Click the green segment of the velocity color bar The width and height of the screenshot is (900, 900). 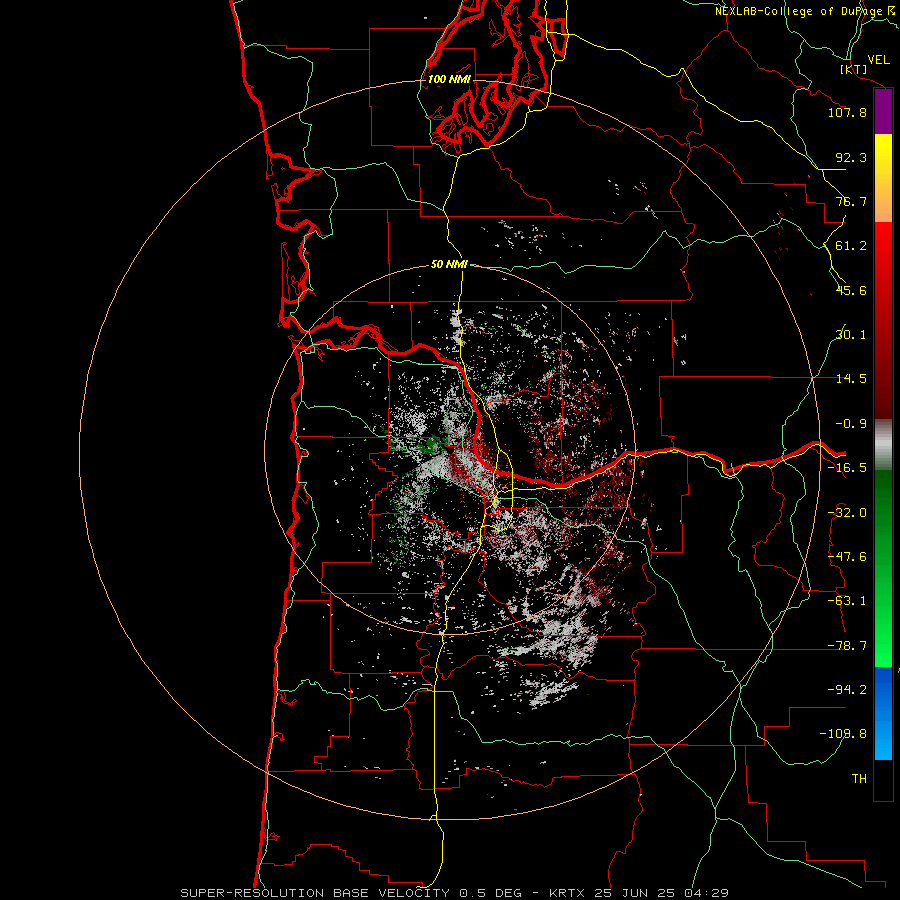883,568
